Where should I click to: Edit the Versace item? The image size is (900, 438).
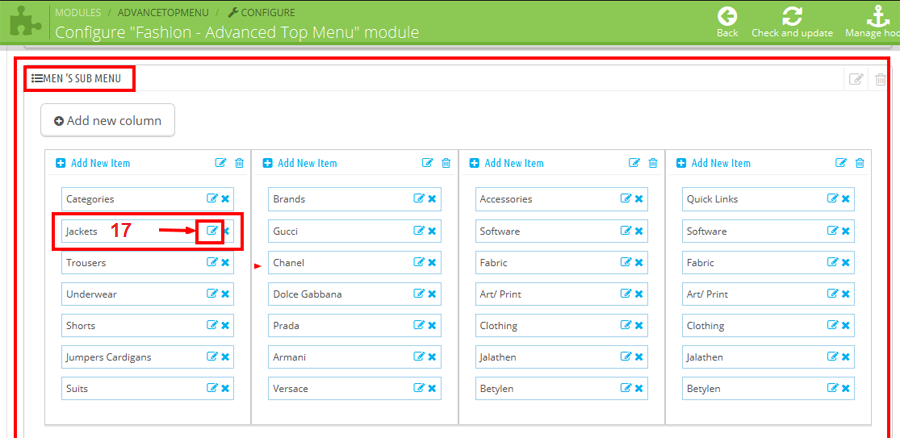(418, 389)
